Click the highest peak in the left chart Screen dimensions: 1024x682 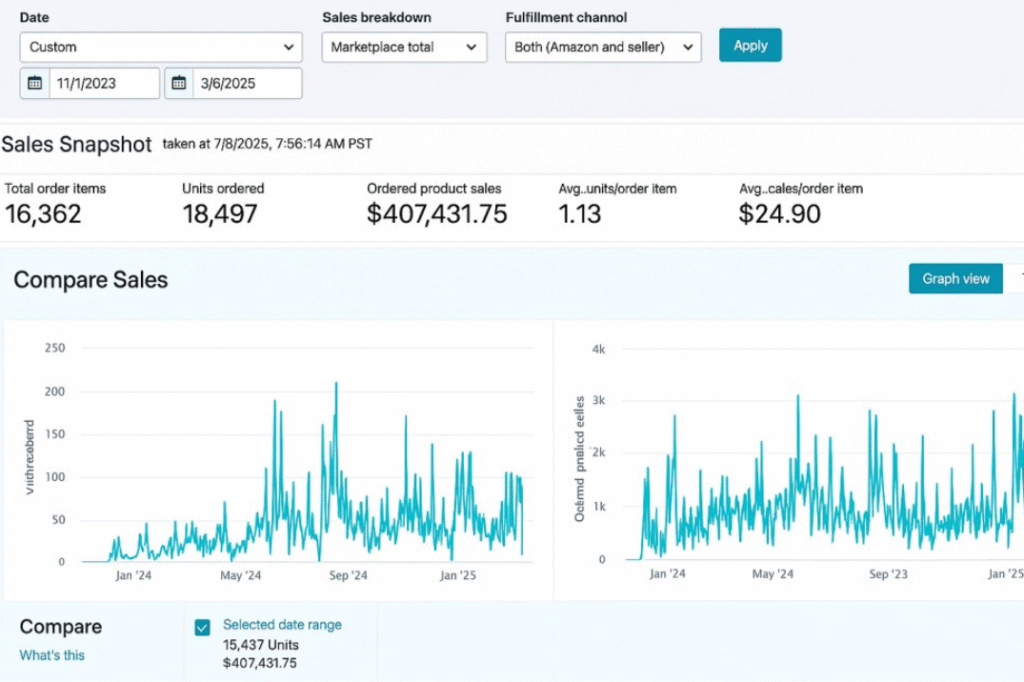point(335,384)
